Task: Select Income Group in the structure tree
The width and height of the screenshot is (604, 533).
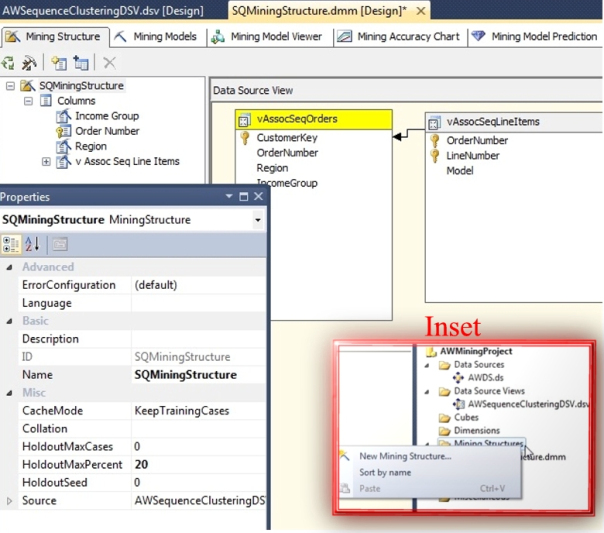Action: tap(107, 116)
